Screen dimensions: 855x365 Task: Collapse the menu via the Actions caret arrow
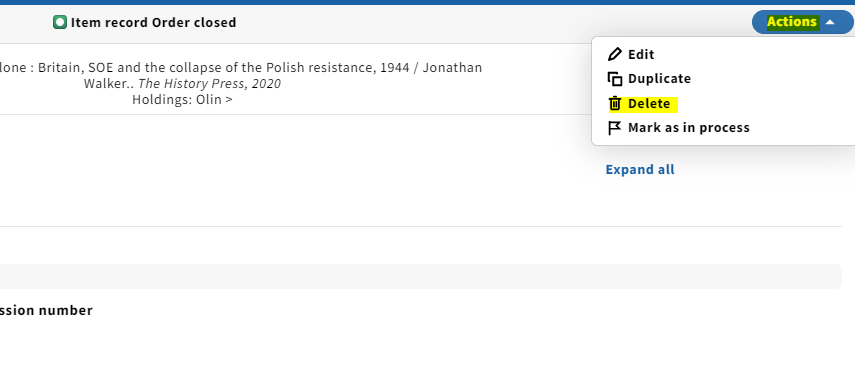pyautogui.click(x=830, y=22)
